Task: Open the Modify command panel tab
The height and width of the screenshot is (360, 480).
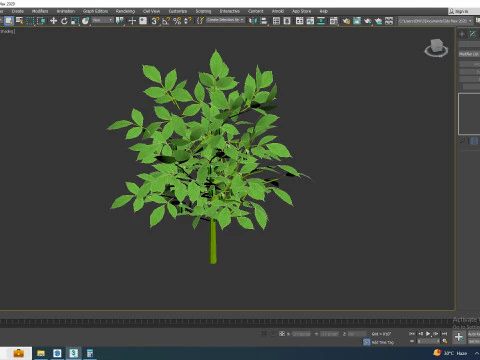Action: 473,34
